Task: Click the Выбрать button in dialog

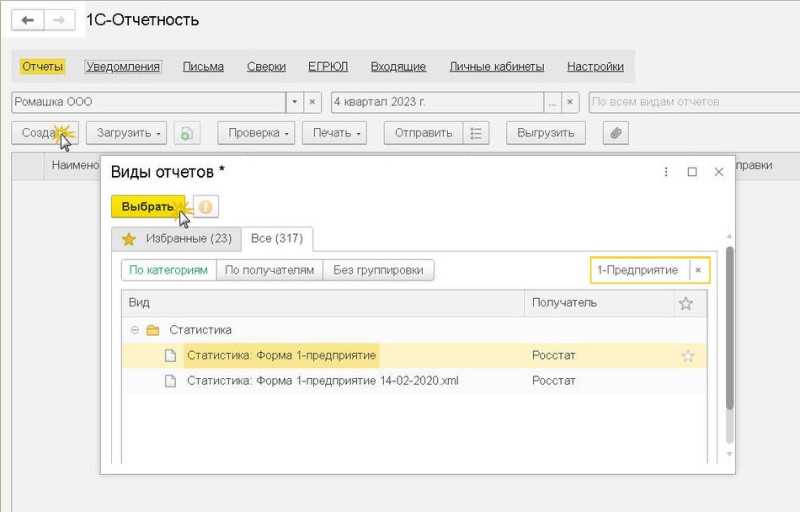Action: click(x=148, y=207)
